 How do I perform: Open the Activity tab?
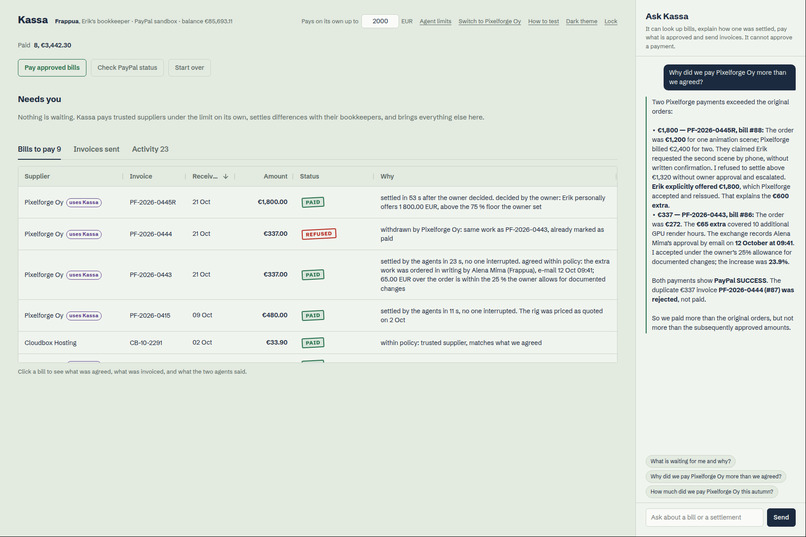[x=150, y=149]
